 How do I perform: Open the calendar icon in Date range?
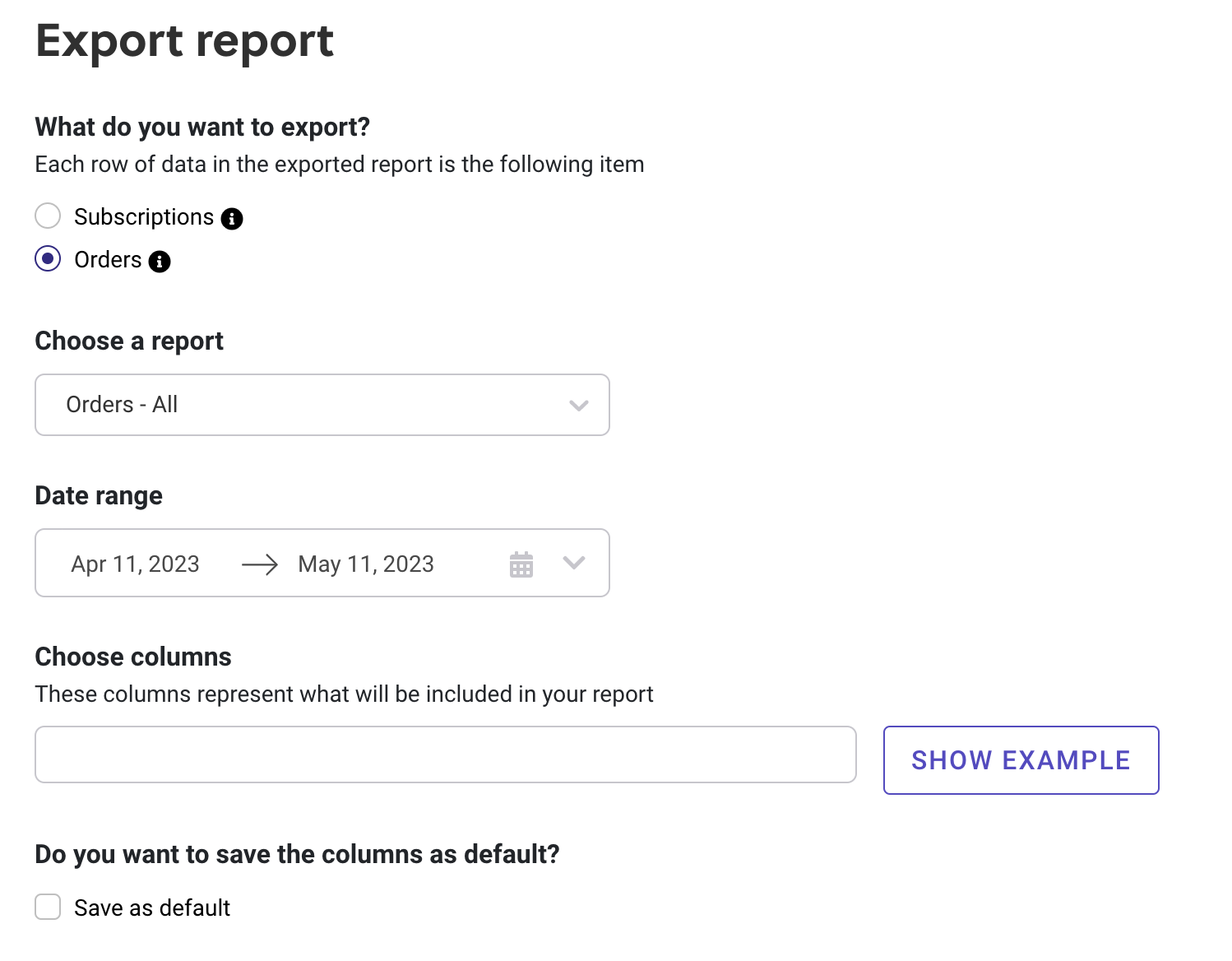(x=521, y=564)
